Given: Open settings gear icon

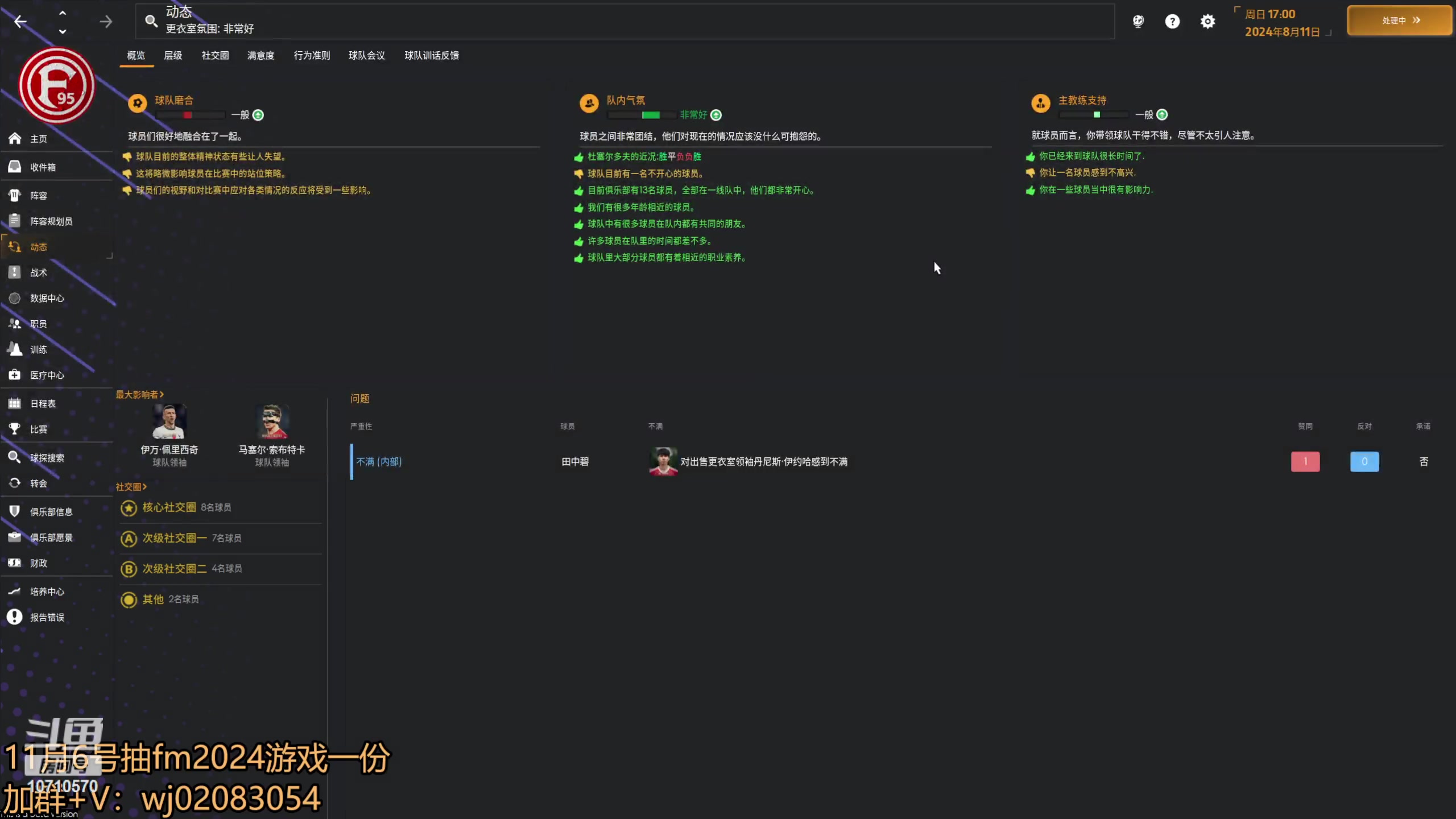Looking at the screenshot, I should pyautogui.click(x=1207, y=22).
